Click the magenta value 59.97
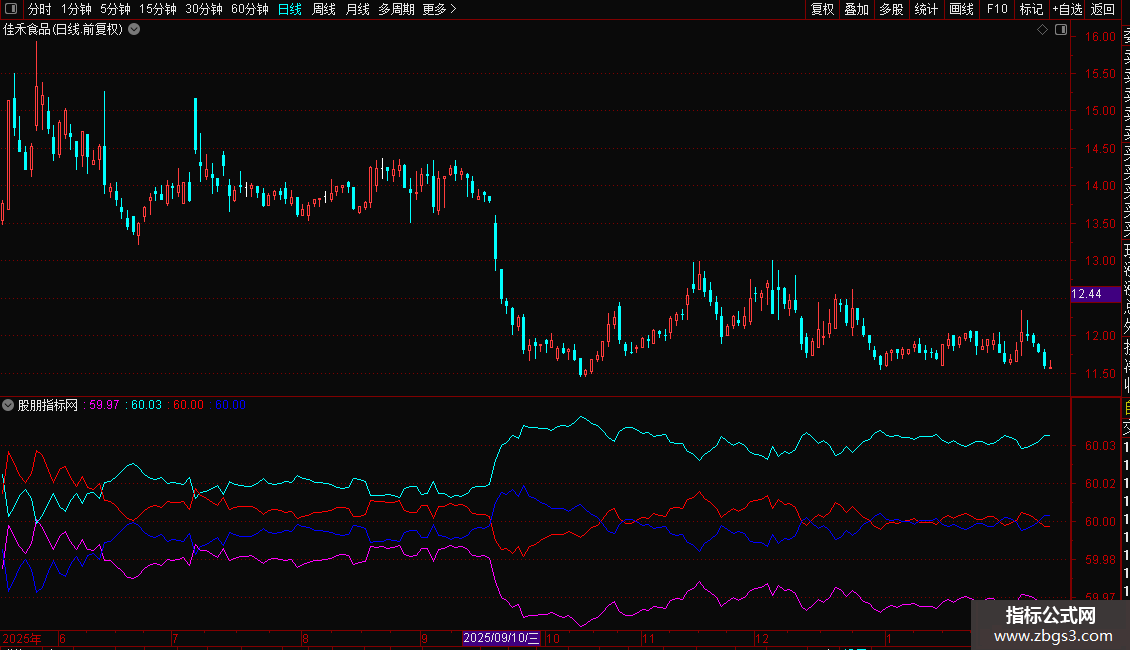Viewport: 1130px width, 650px height. pyautogui.click(x=104, y=405)
